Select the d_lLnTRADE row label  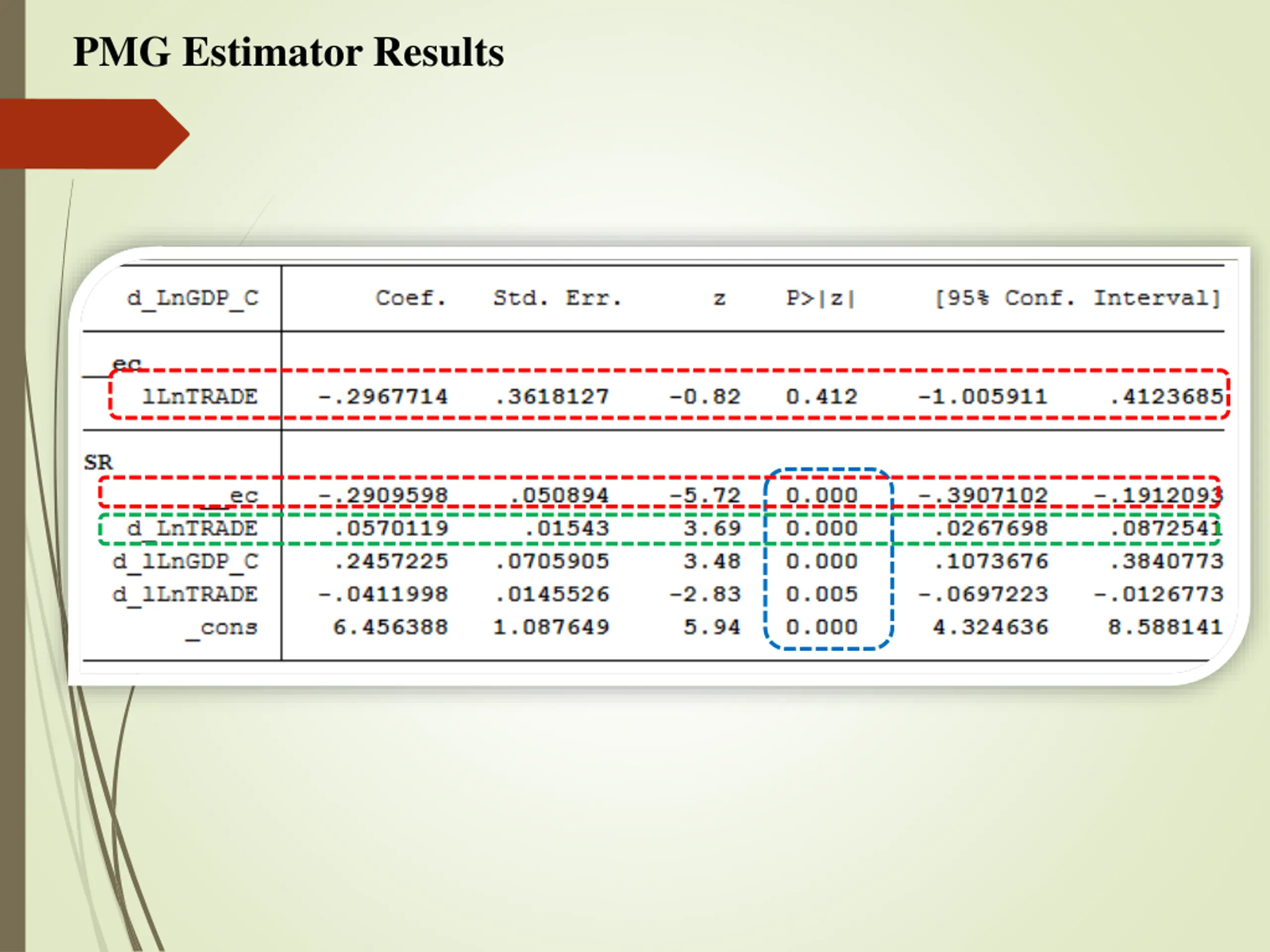(185, 595)
